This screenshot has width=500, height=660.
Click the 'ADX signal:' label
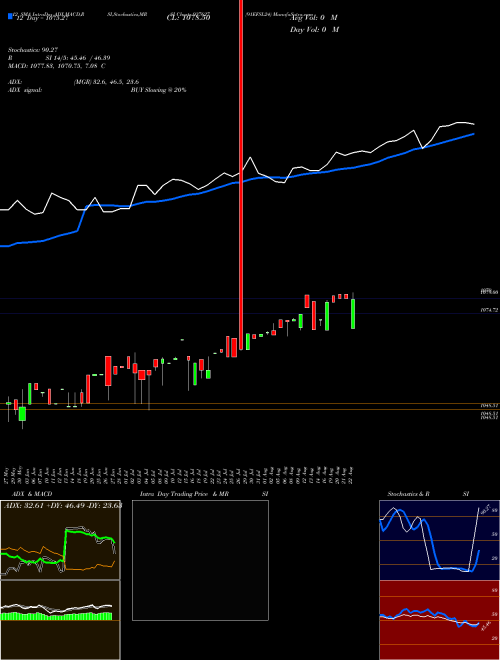click(x=25, y=90)
